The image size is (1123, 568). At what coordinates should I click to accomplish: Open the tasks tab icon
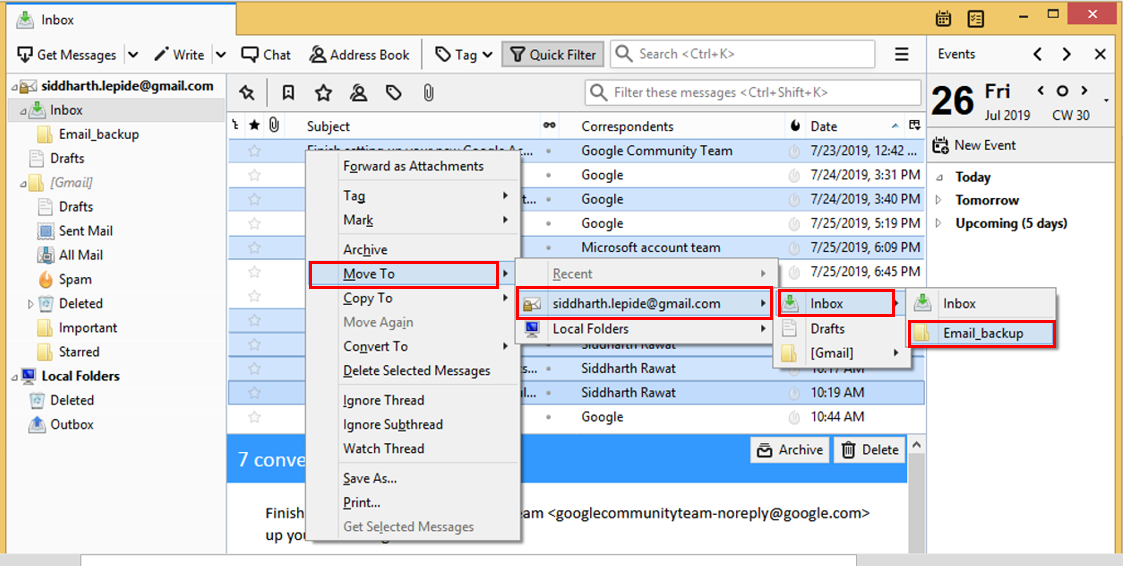coord(975,18)
